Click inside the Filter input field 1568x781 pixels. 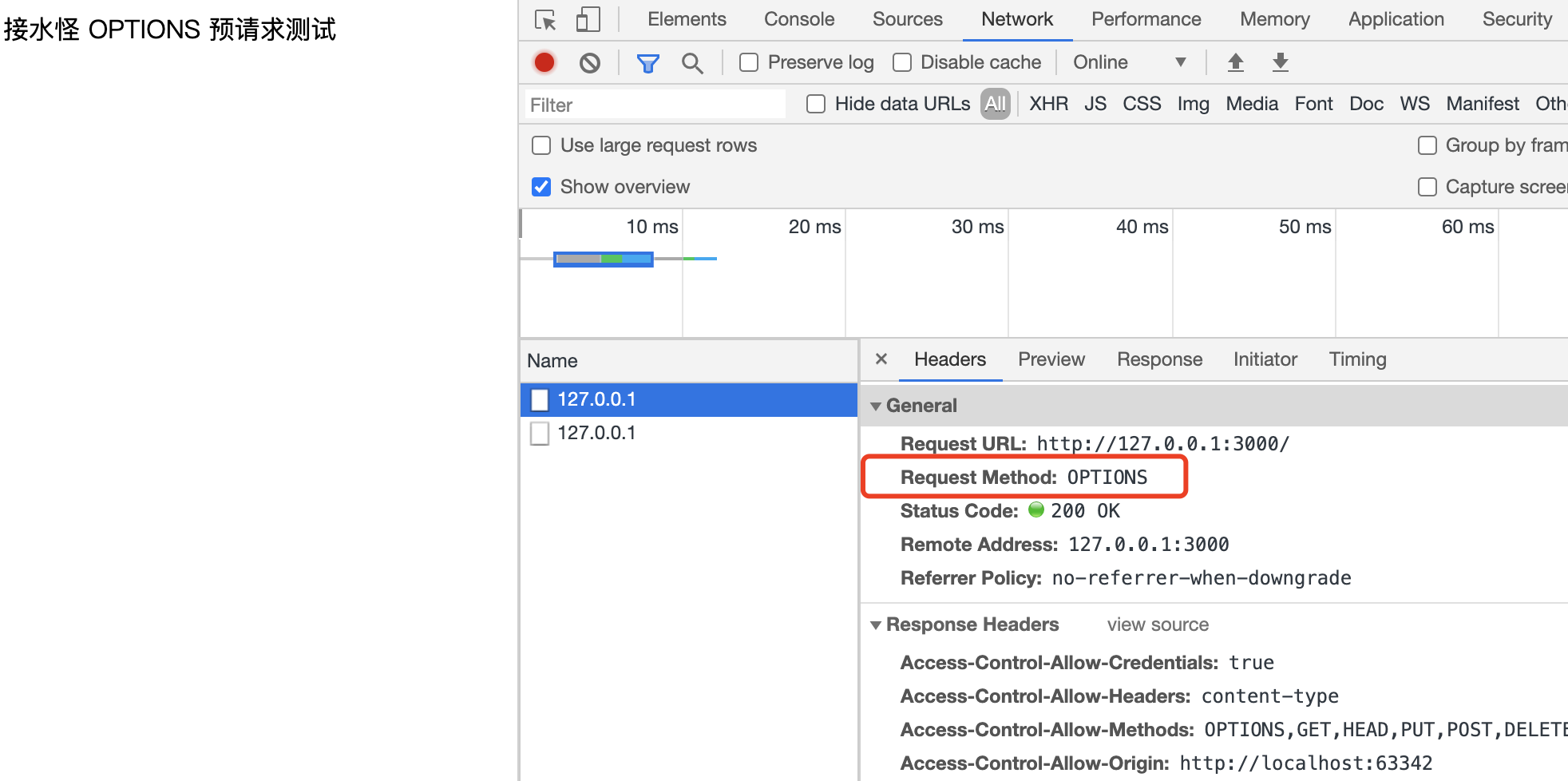pyautogui.click(x=653, y=104)
